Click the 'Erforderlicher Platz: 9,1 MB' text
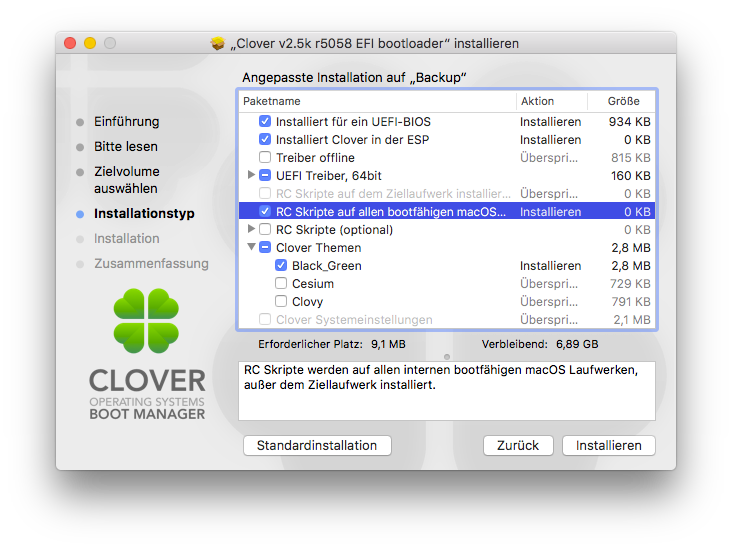 (x=332, y=344)
